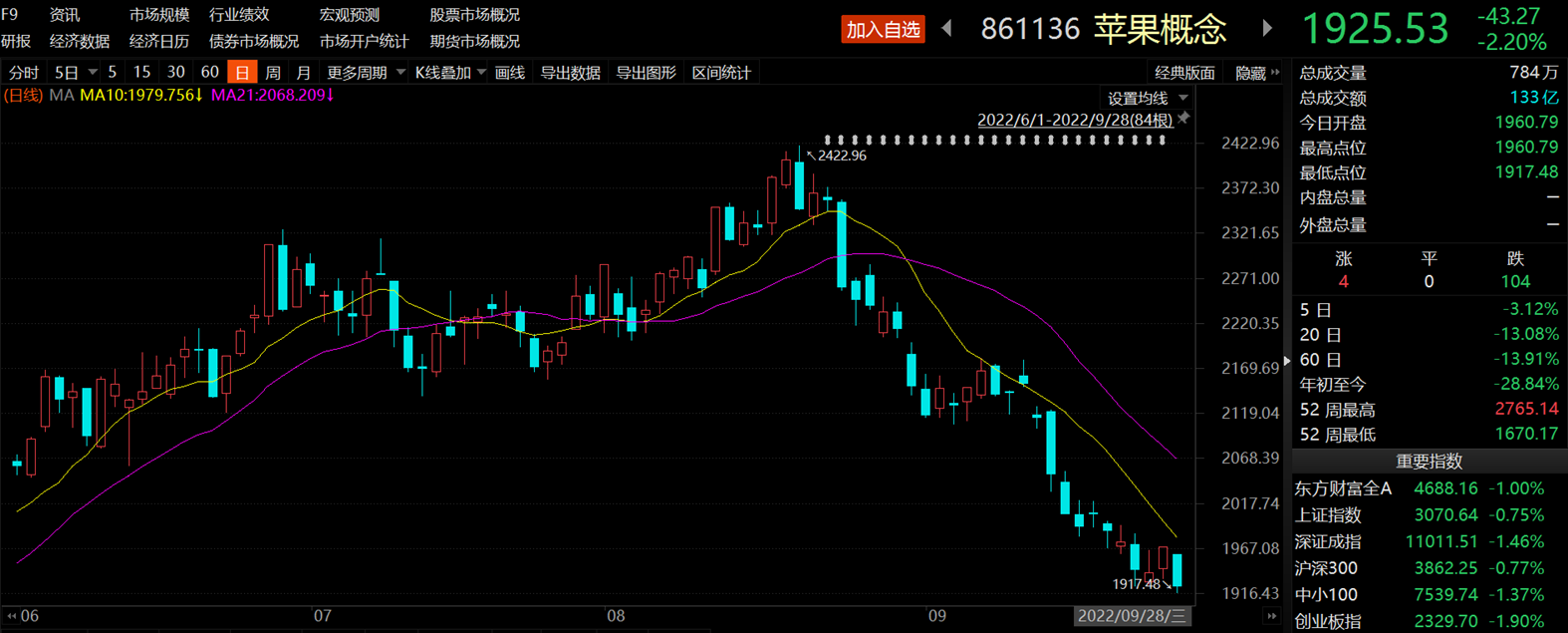Click the 涨 count value 4

click(1343, 282)
